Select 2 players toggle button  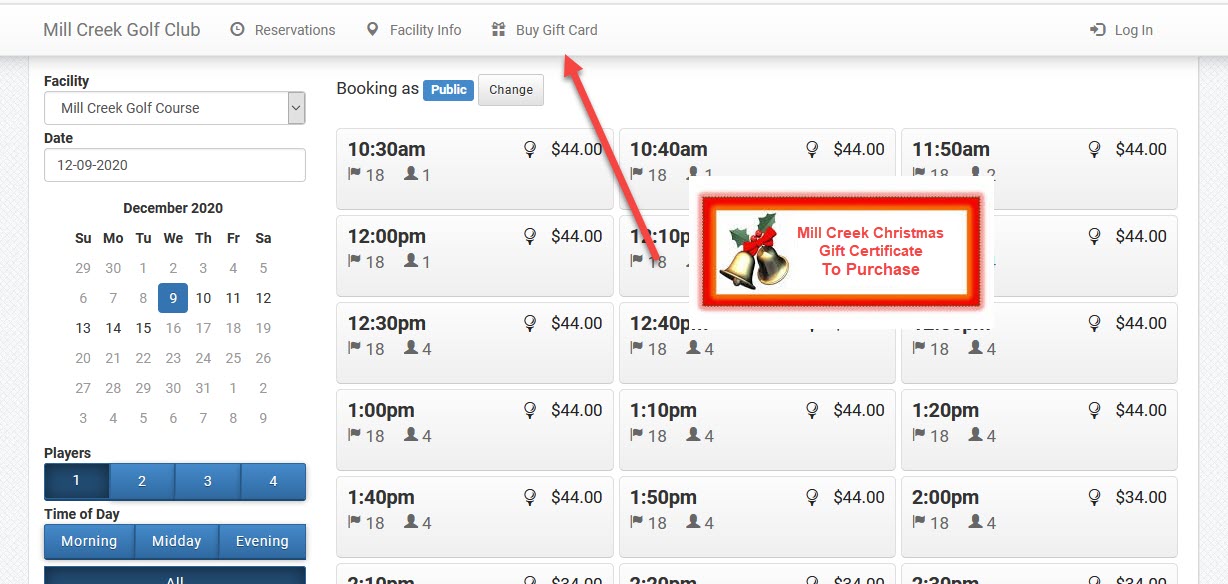click(x=142, y=481)
